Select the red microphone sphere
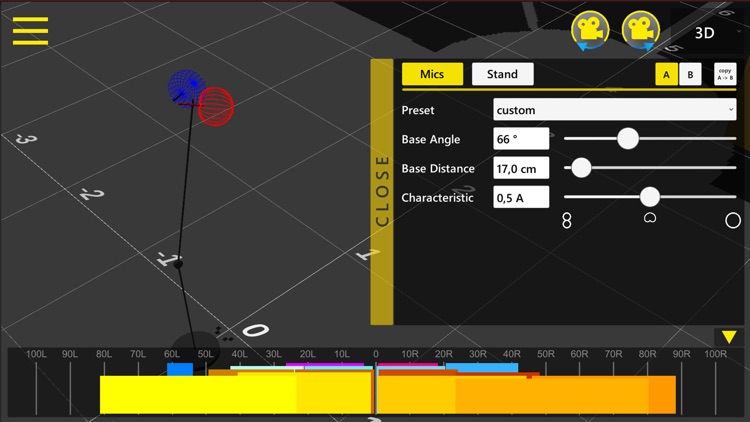The width and height of the screenshot is (750, 422). (x=216, y=106)
